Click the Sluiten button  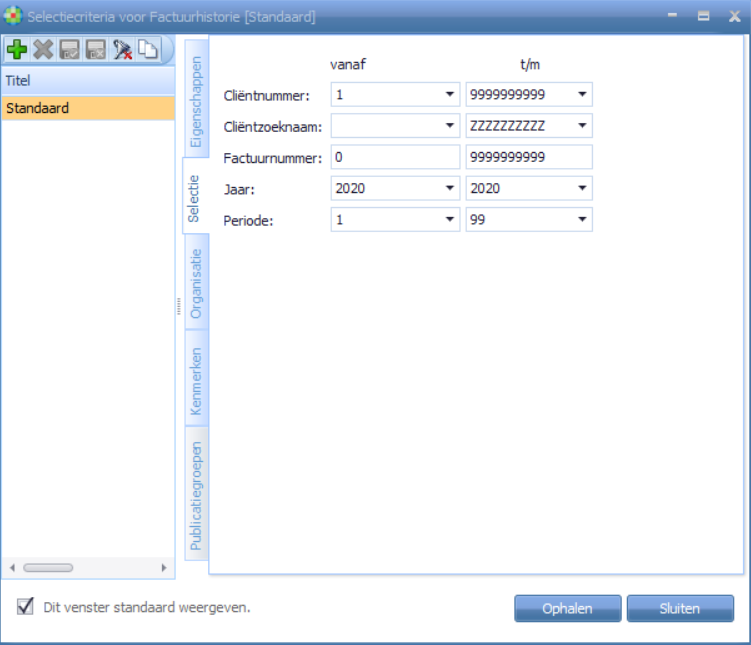(x=680, y=608)
